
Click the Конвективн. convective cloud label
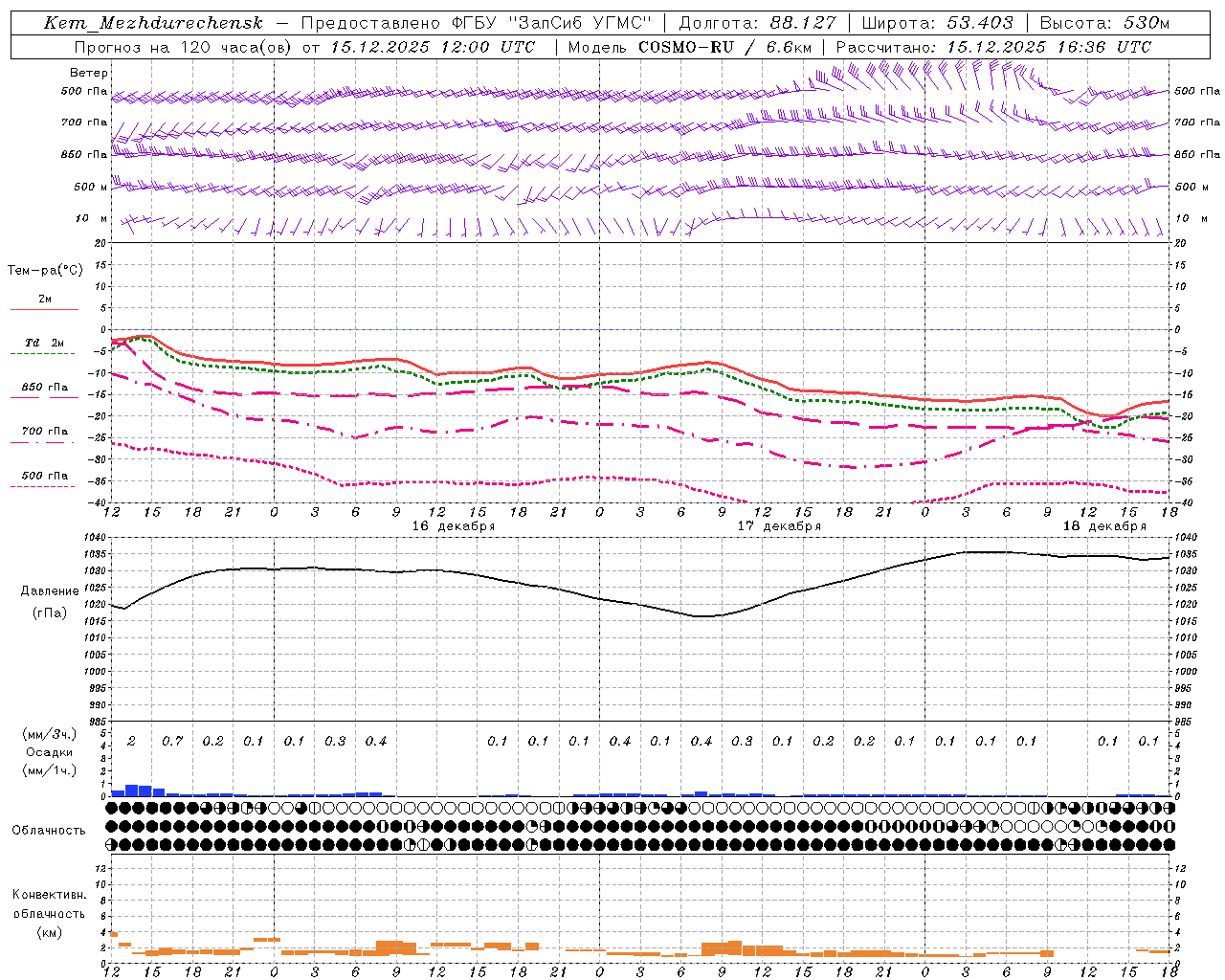click(x=50, y=895)
